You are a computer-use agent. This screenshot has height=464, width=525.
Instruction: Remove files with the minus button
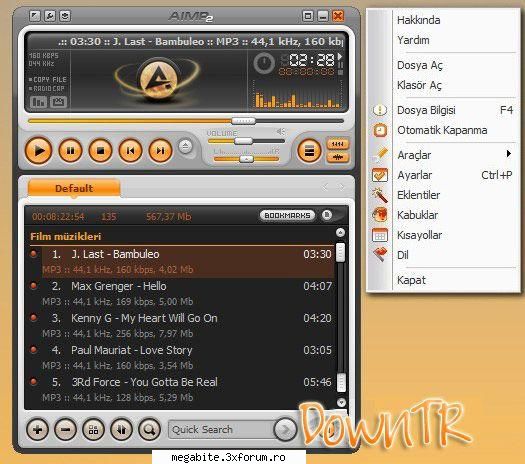65,429
